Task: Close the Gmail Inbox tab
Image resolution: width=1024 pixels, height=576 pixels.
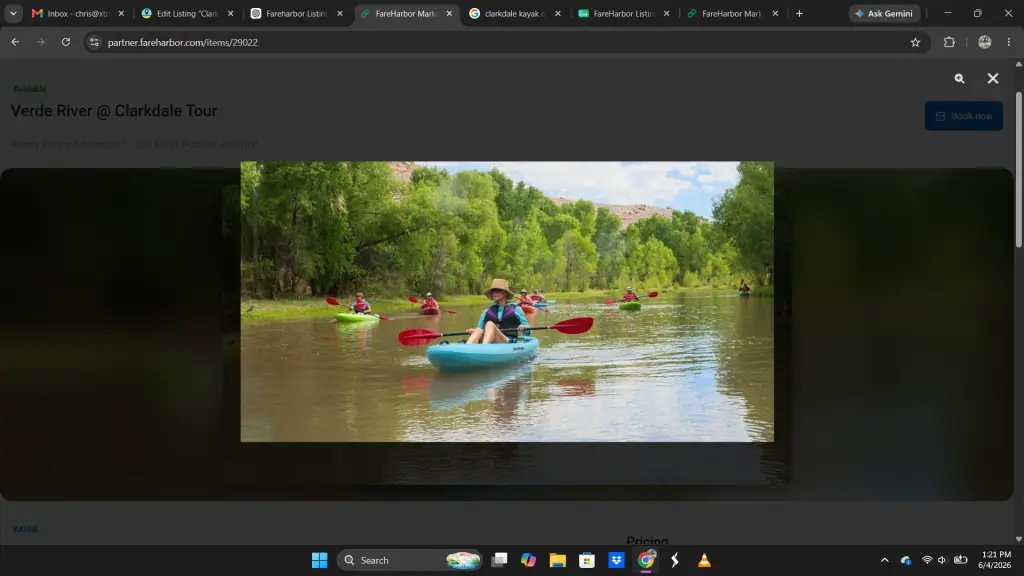Action: click(121, 13)
